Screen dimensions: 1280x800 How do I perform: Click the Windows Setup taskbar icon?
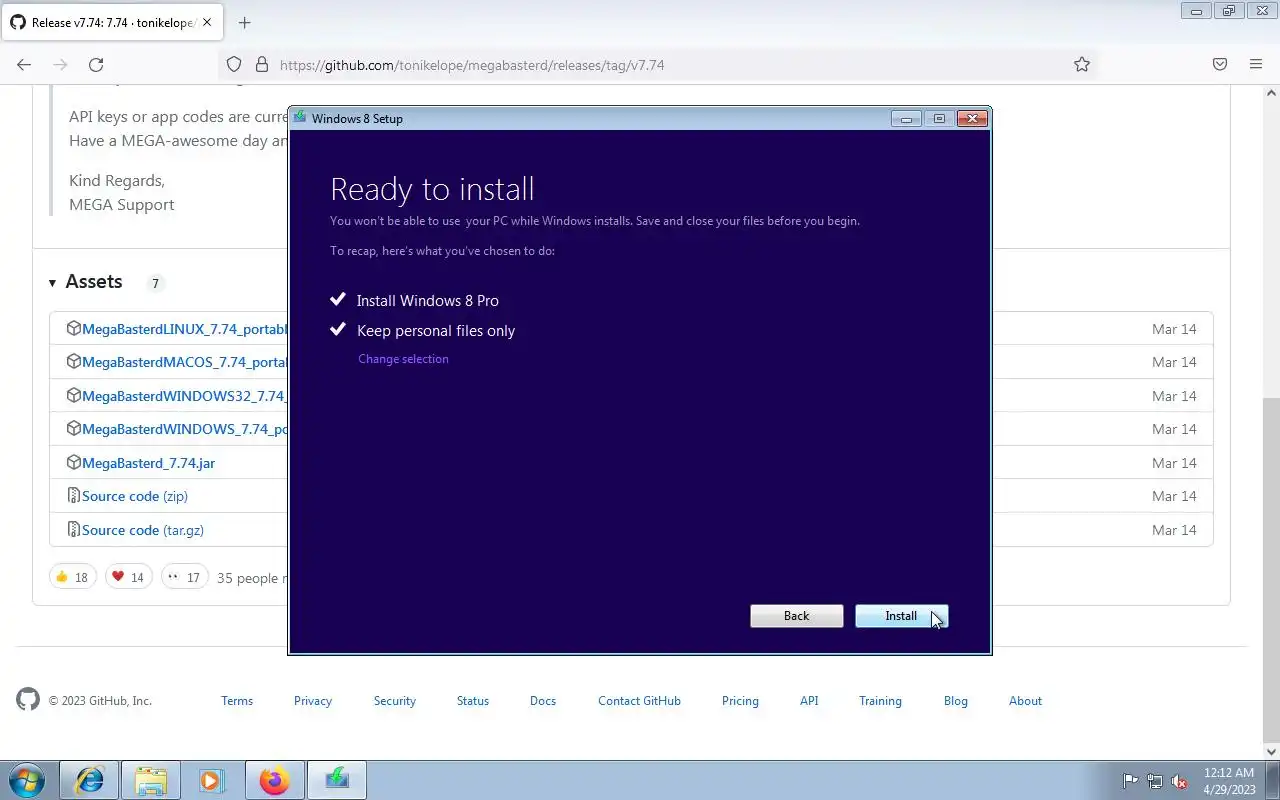(337, 780)
